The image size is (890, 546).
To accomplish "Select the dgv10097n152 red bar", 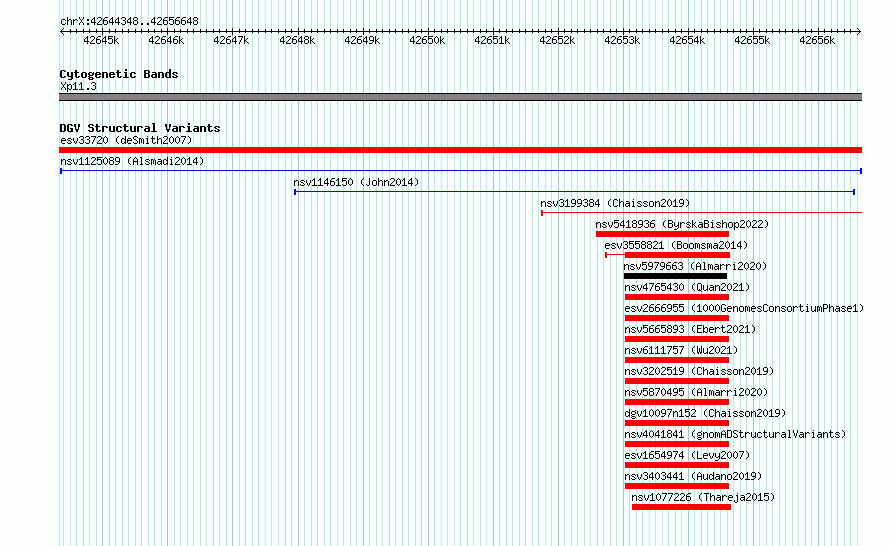I will [677, 423].
